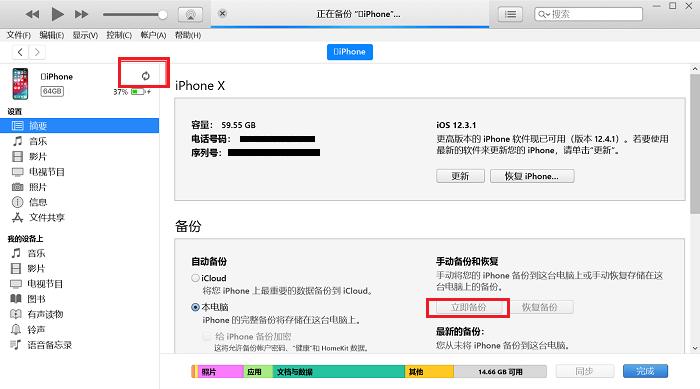Click the 14.66 GB 可用 free space segment

[x=500, y=372]
